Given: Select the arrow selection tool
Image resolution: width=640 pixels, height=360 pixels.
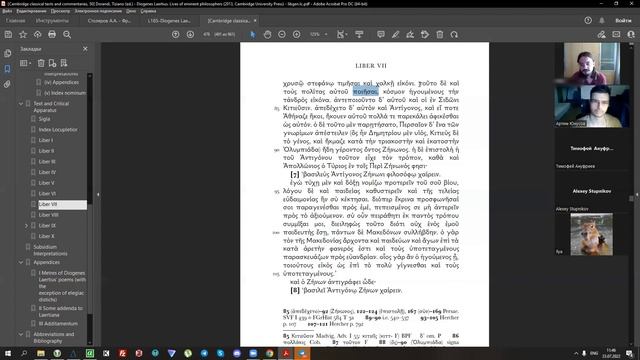Looking at the screenshot, I should click(x=253, y=35).
